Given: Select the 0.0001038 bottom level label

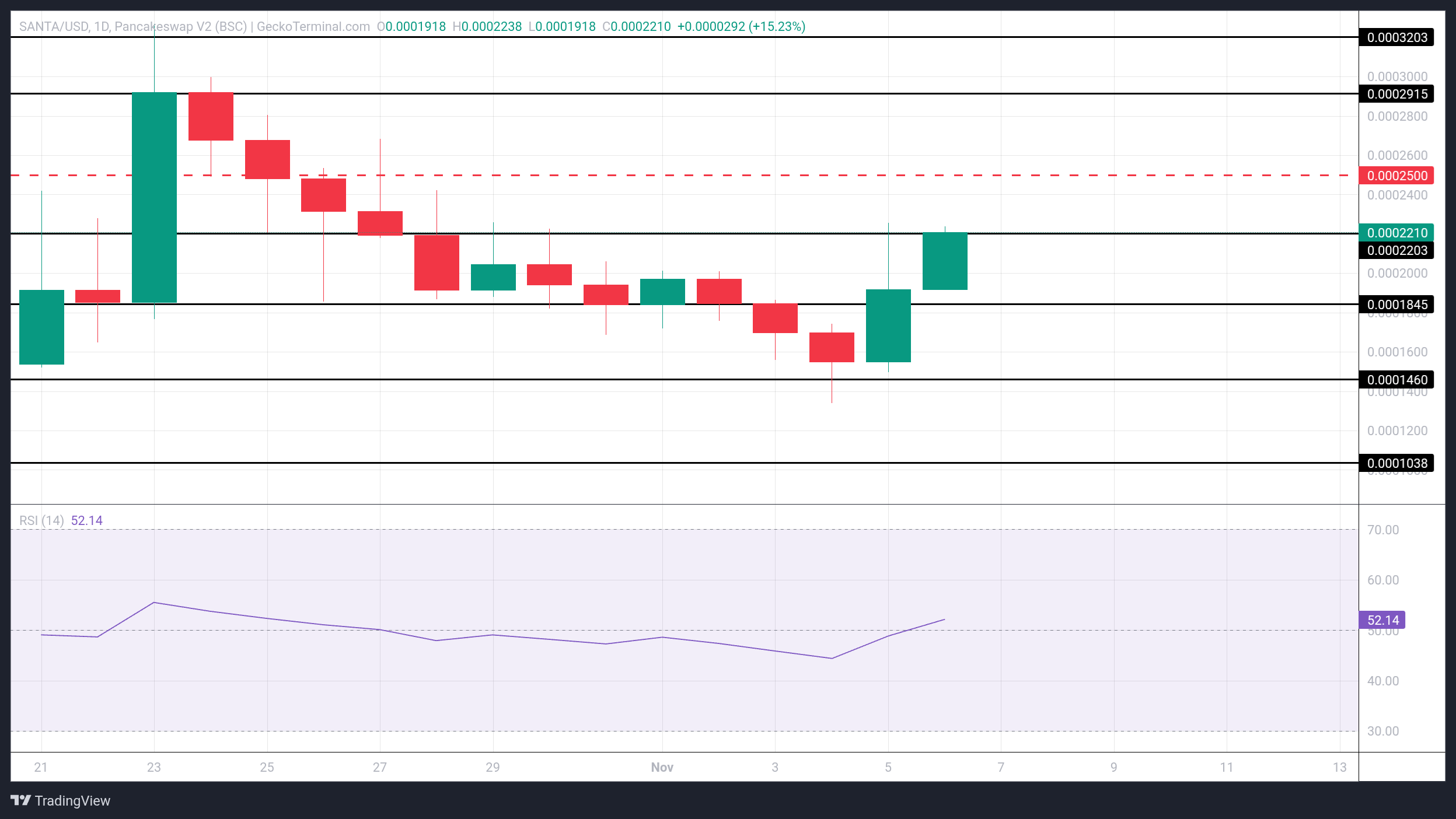Looking at the screenshot, I should (1396, 463).
